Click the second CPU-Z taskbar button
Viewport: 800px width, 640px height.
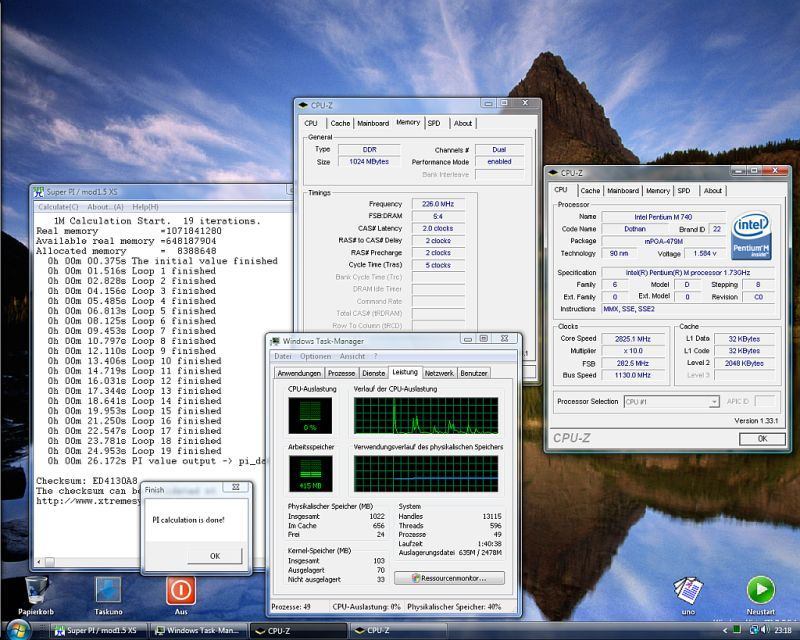[399, 631]
